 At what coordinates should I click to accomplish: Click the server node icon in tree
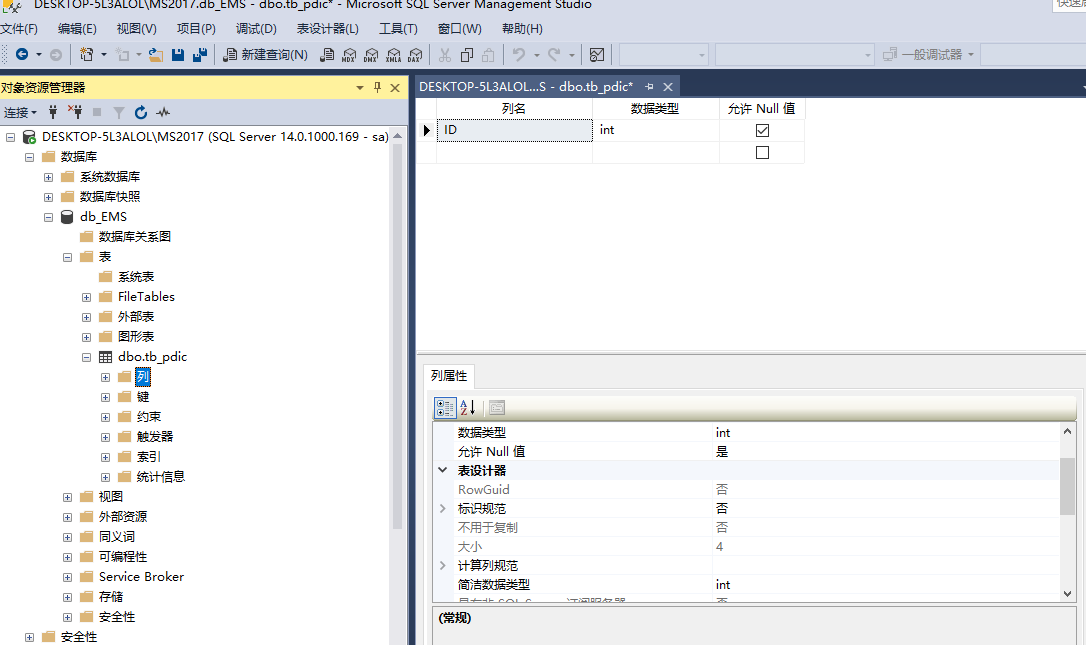[x=29, y=136]
